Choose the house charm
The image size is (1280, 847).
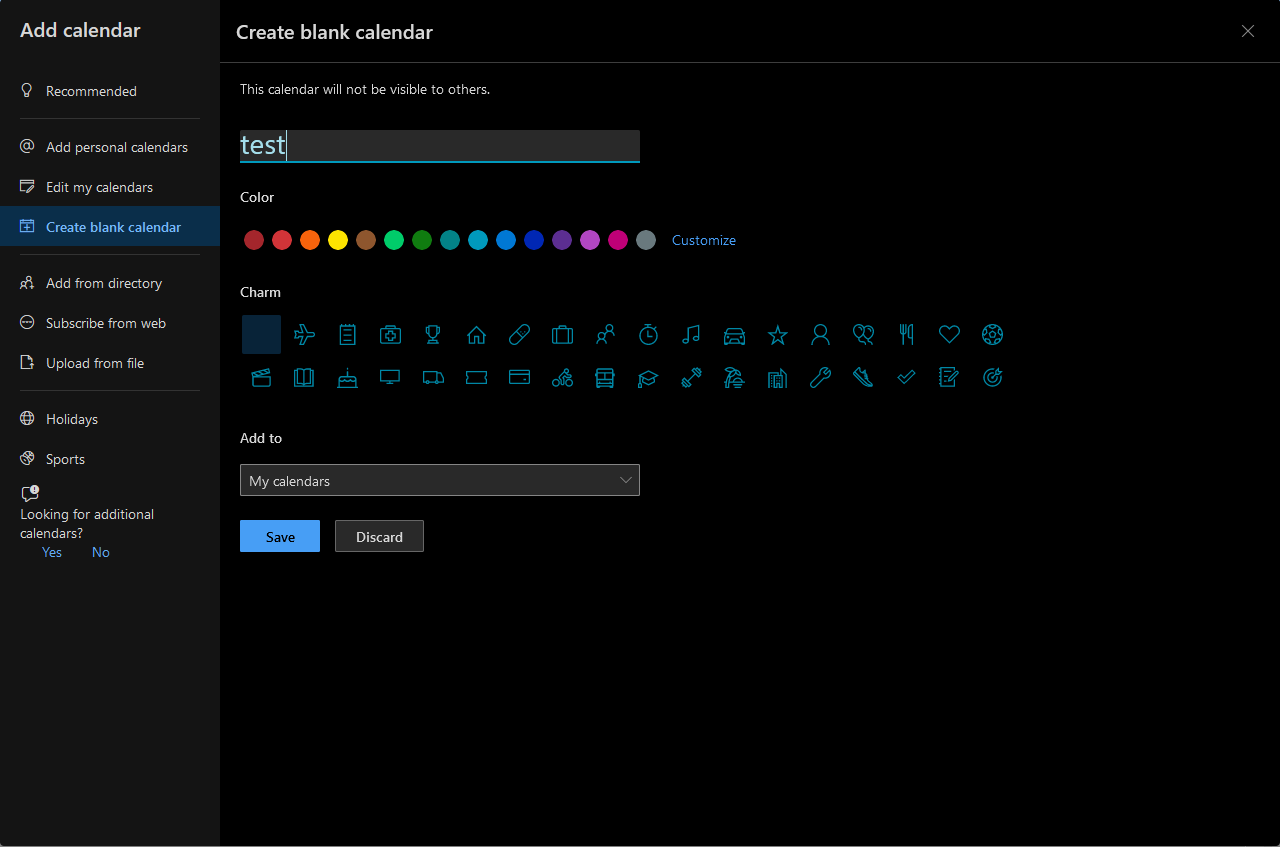(x=476, y=335)
